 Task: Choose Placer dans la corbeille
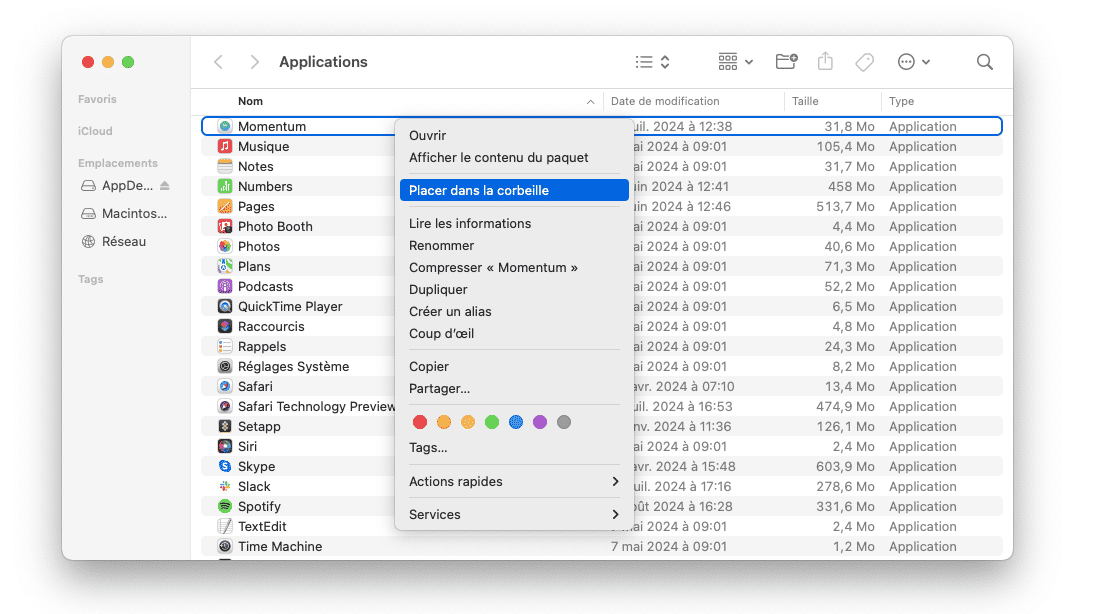(514, 190)
